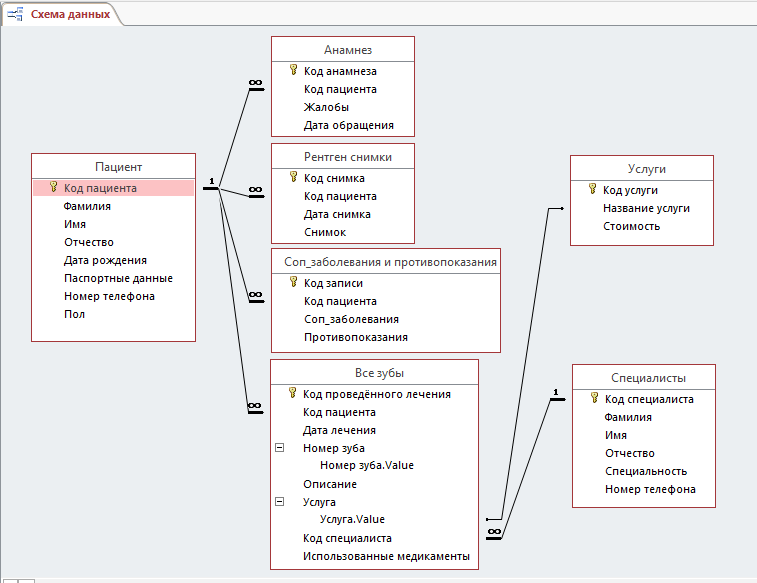The image size is (757, 583).
Task: Select the Специалисты table title bar
Action: [x=644, y=378]
